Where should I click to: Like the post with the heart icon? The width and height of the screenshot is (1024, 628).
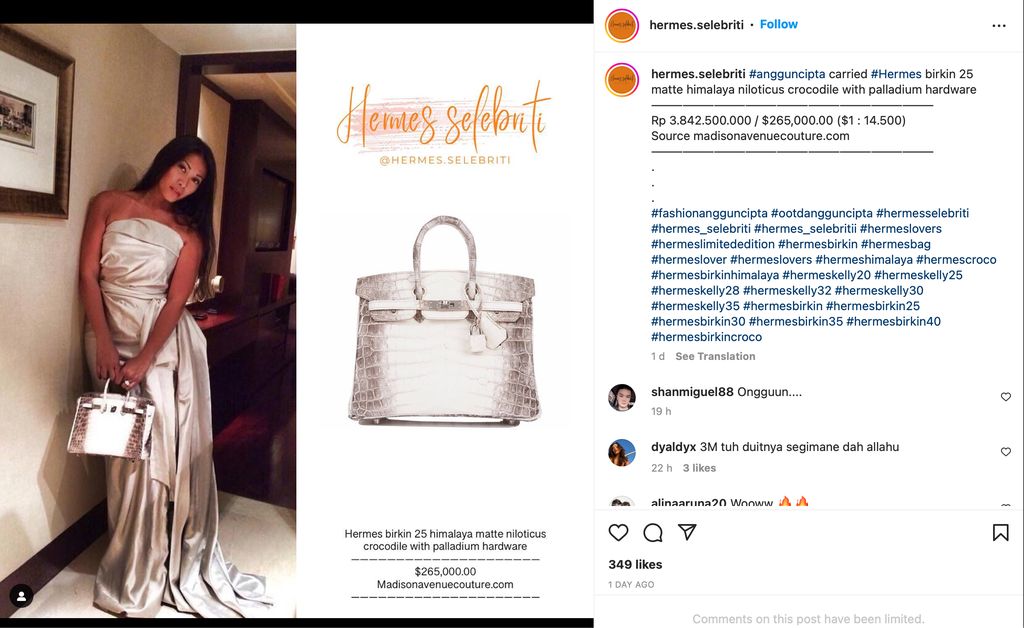point(618,533)
